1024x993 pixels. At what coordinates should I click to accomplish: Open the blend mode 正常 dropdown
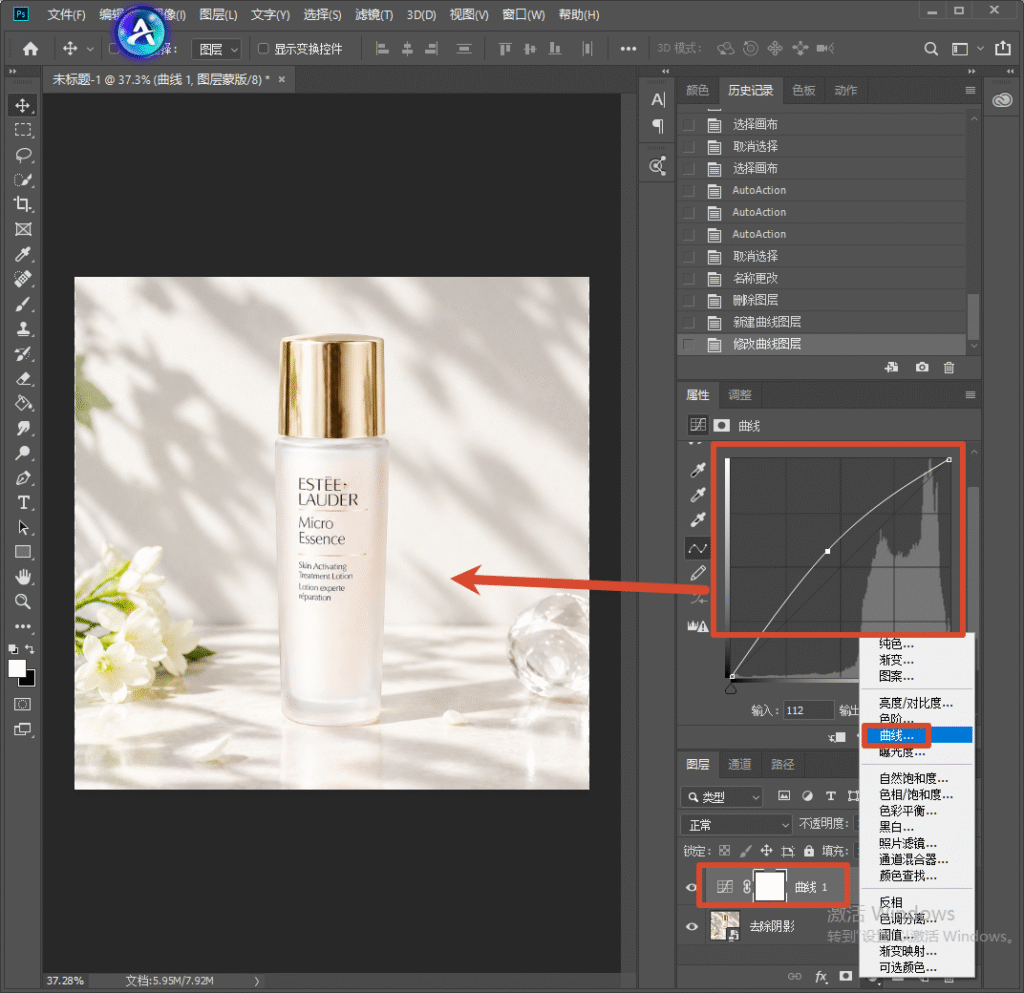pos(736,825)
